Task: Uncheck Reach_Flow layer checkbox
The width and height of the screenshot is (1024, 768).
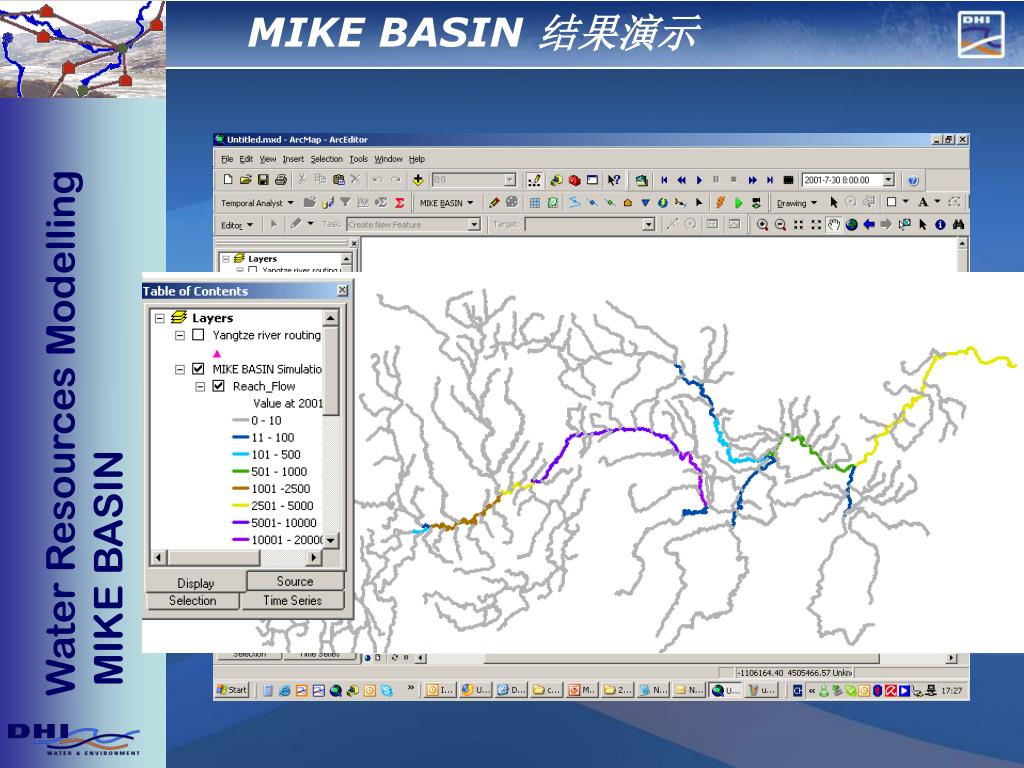Action: coord(219,386)
